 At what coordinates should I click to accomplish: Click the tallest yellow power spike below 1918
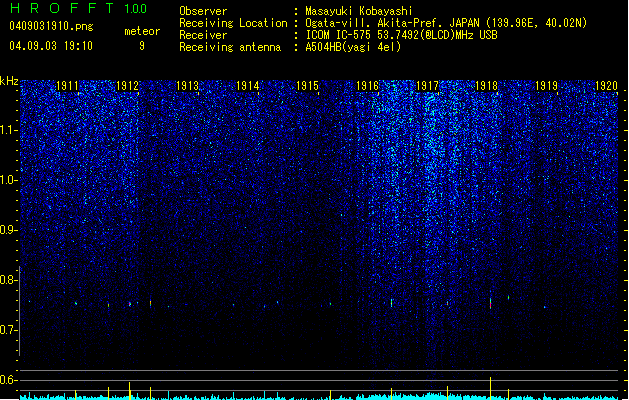click(490, 388)
